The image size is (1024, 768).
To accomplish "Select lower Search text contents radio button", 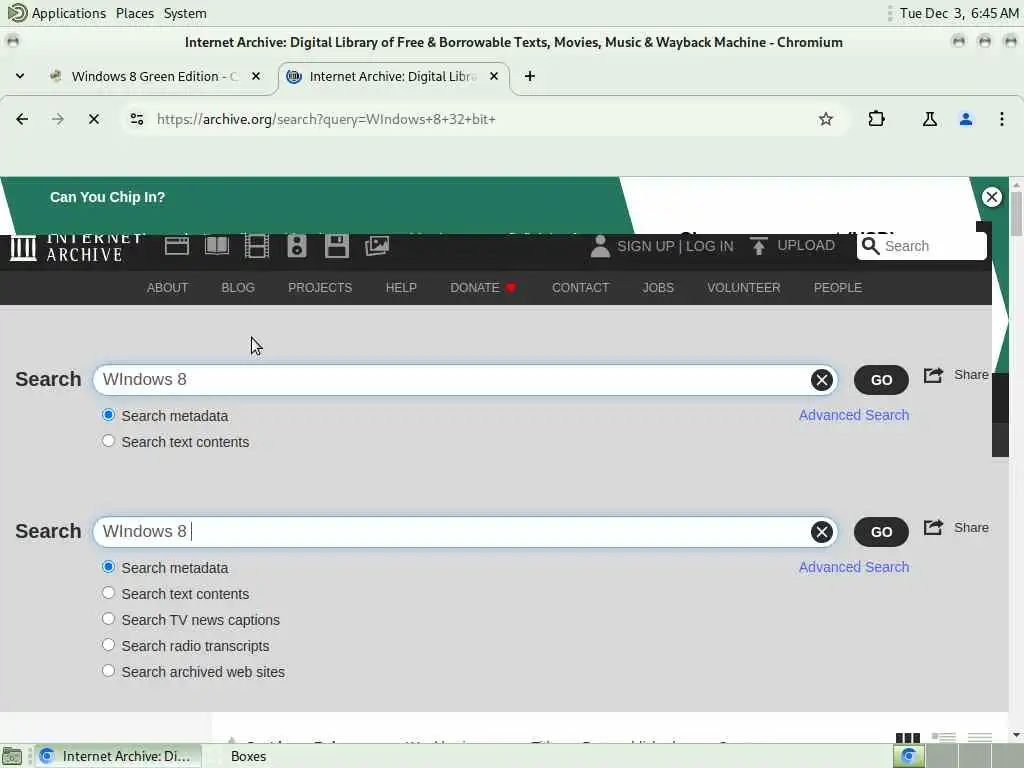I will click(x=108, y=593).
